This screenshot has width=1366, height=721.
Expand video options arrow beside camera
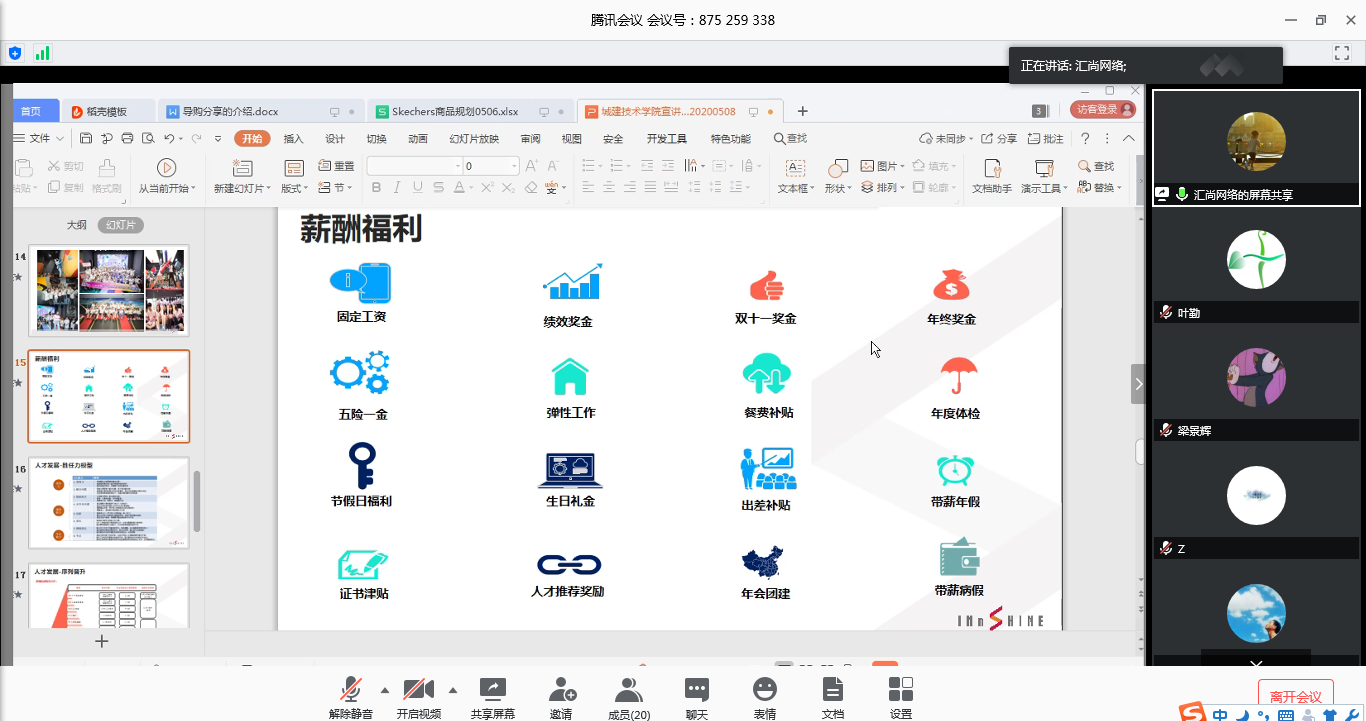pos(453,690)
